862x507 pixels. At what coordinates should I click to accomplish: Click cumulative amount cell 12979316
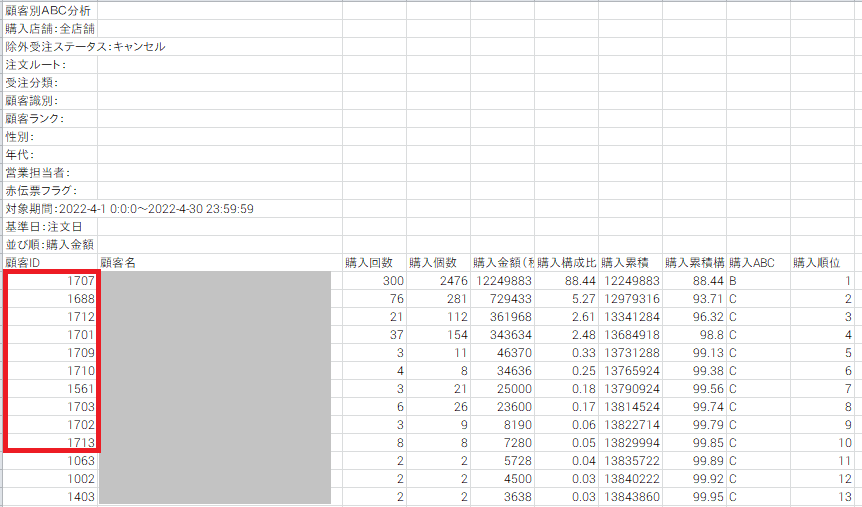pyautogui.click(x=631, y=299)
